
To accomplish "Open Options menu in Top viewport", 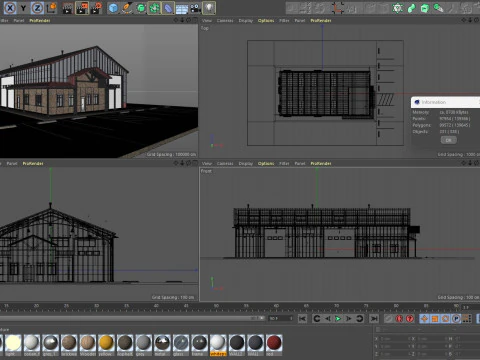I will click(266, 21).
